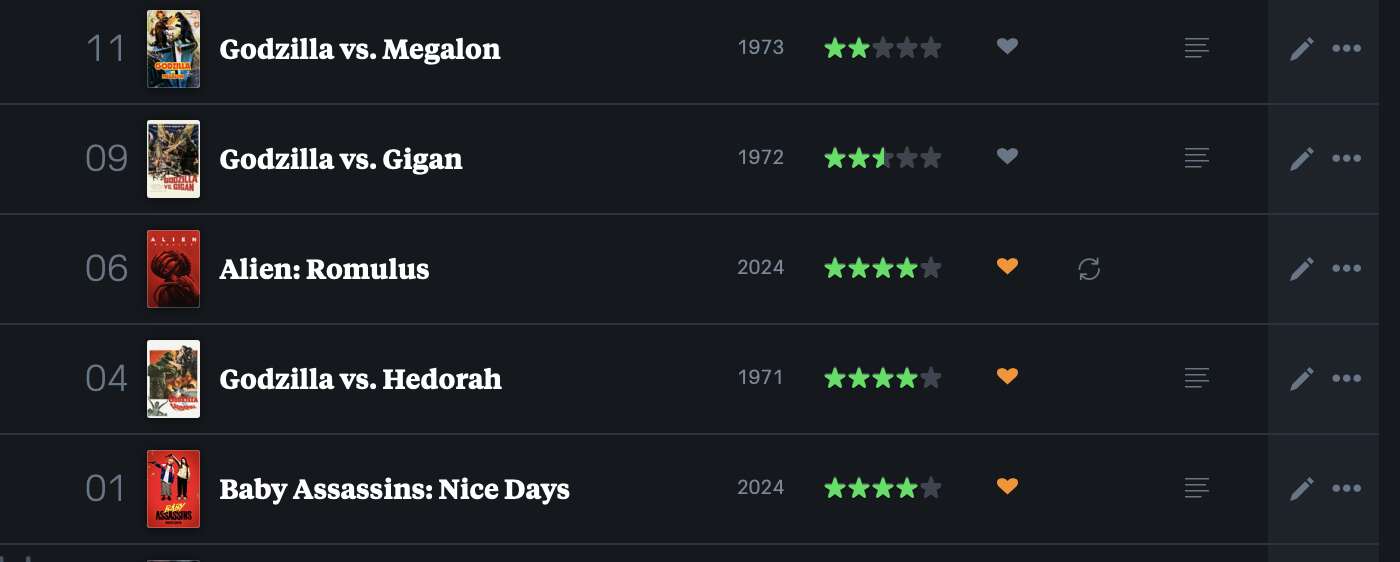Toggle the heart on Godzilla vs. Gigan
The height and width of the screenshot is (562, 1400).
pos(1007,156)
